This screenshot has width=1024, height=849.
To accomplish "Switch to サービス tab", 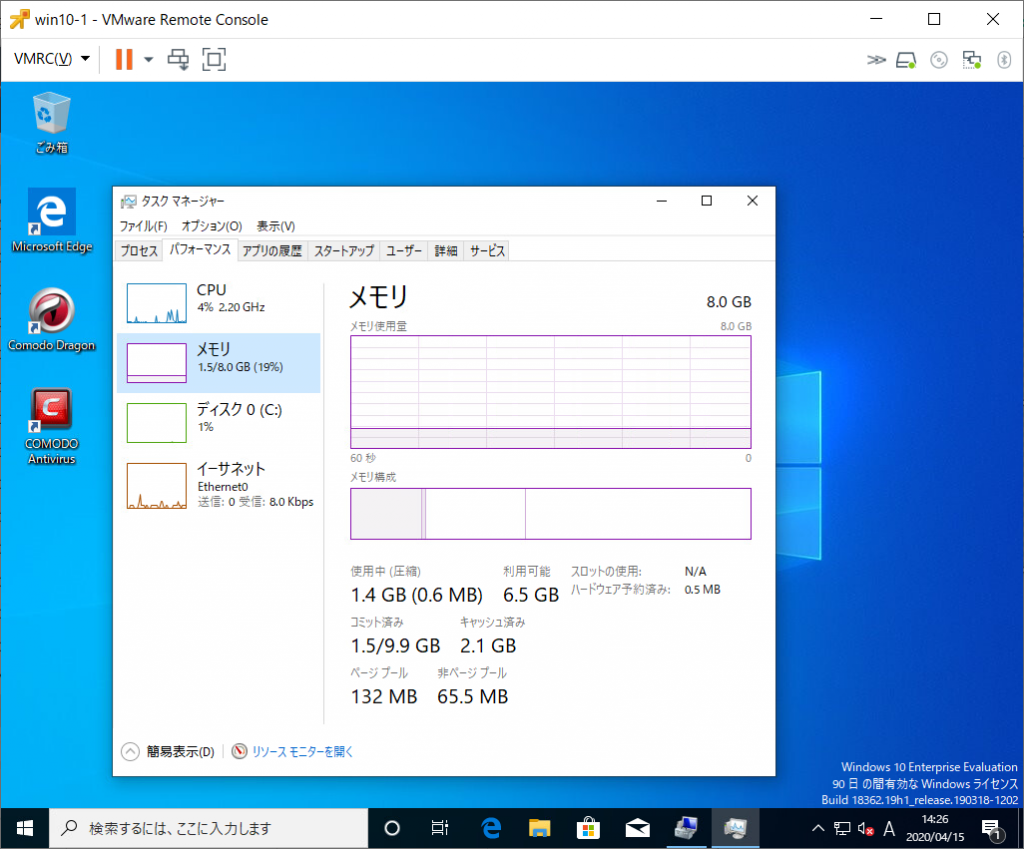I will pos(487,251).
